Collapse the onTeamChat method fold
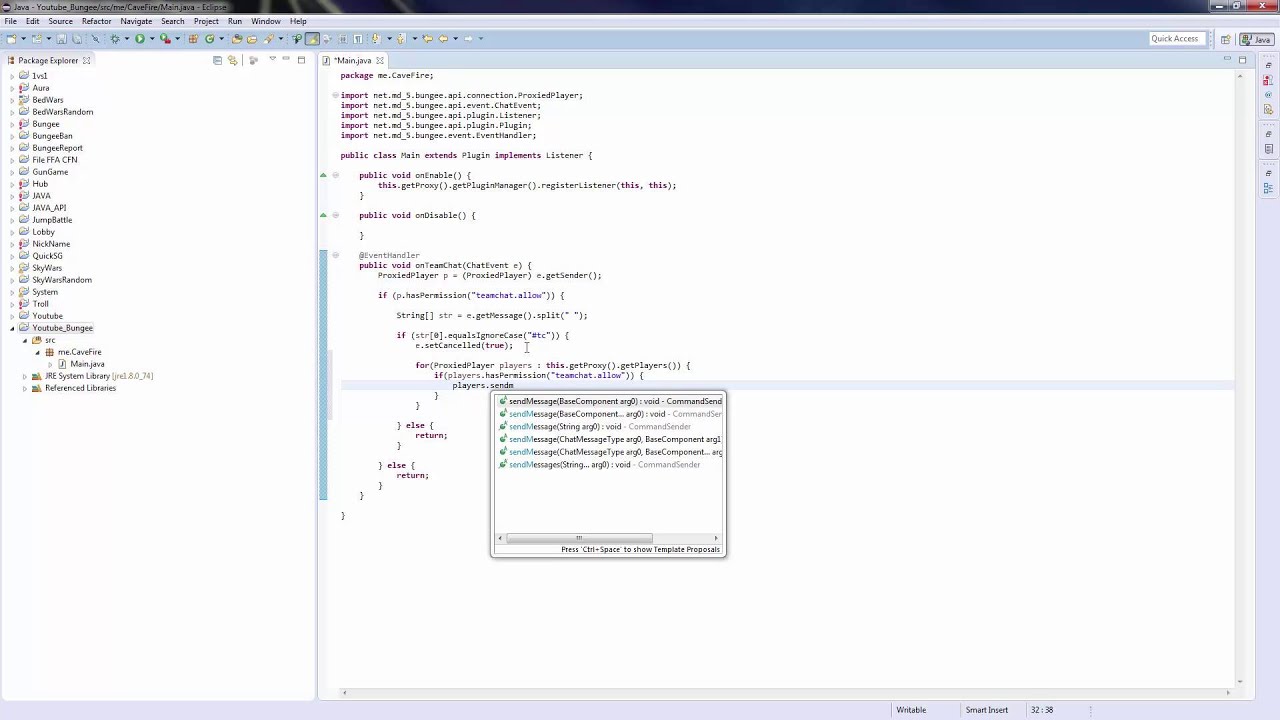This screenshot has width=1280, height=720. tap(335, 255)
